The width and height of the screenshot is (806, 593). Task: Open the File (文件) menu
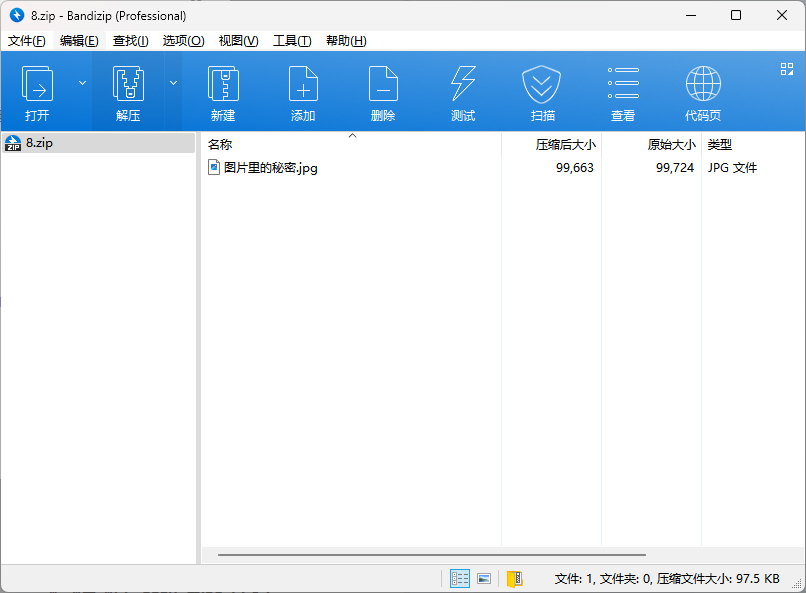27,41
